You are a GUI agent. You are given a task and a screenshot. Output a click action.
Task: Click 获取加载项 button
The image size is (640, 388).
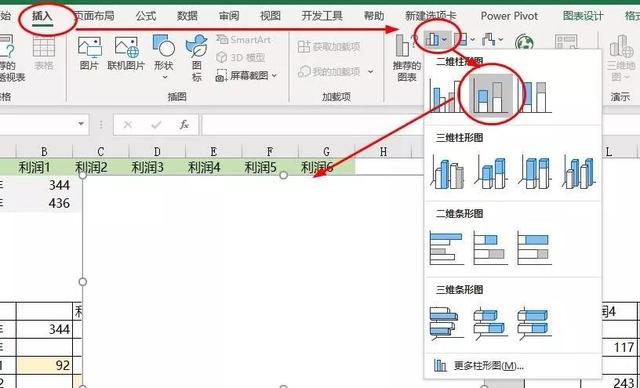coord(329,47)
